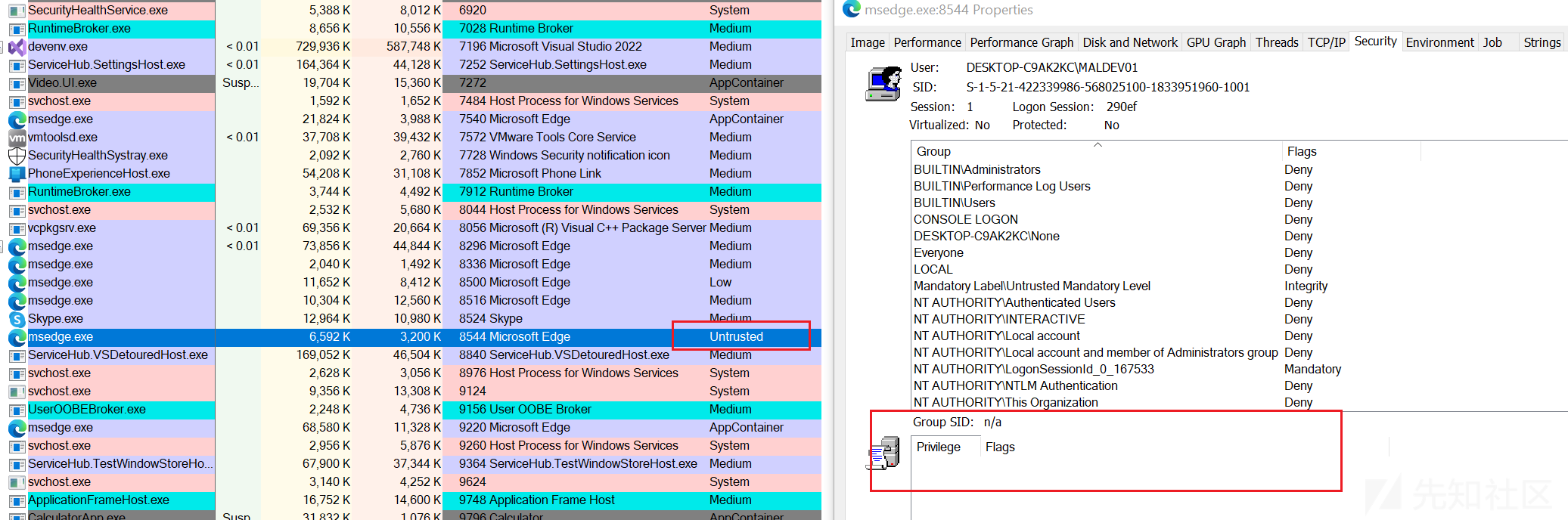1568x520 pixels.
Task: Open the TCP/IP tab
Action: pos(1327,42)
